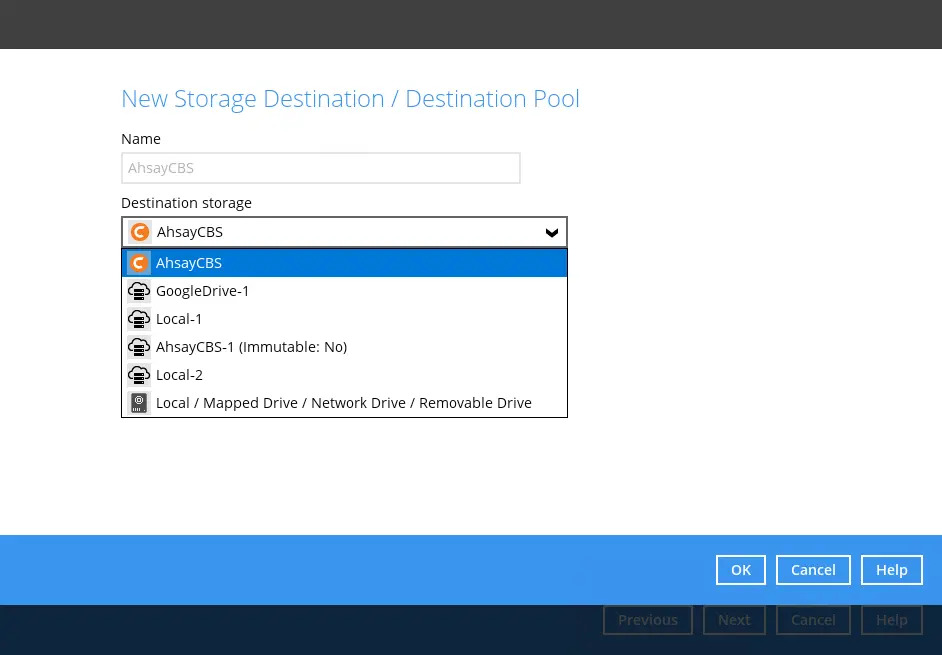Choose Local-2 from the dropdown list
Viewport: 942px width, 655px height.
(x=179, y=375)
